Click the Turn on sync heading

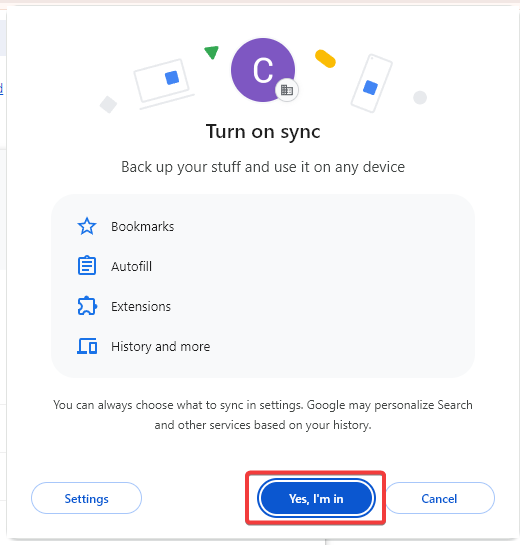click(x=263, y=132)
